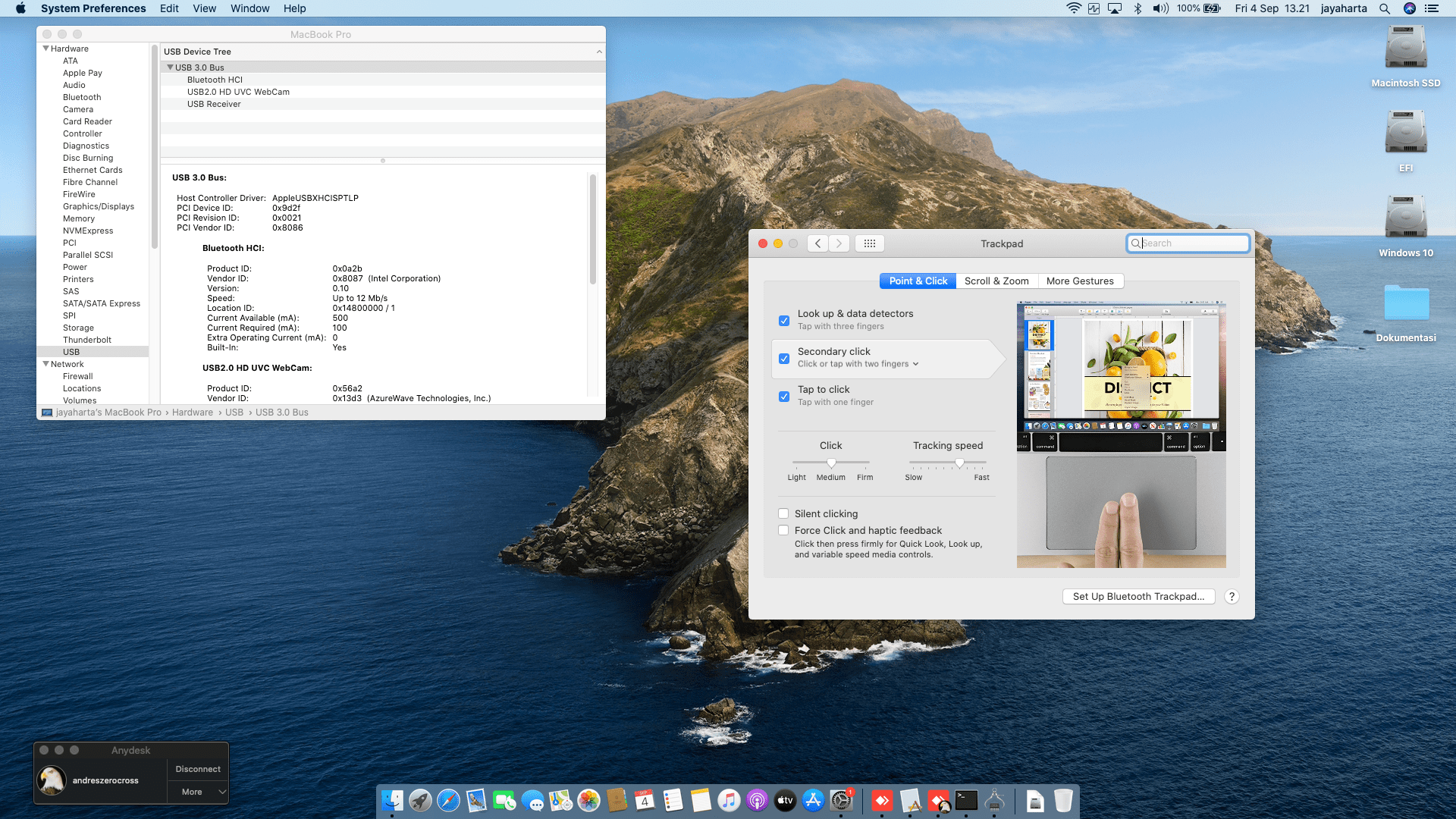Disconnect the Anydesk session
Screen dimensions: 1456x819
[x=198, y=769]
